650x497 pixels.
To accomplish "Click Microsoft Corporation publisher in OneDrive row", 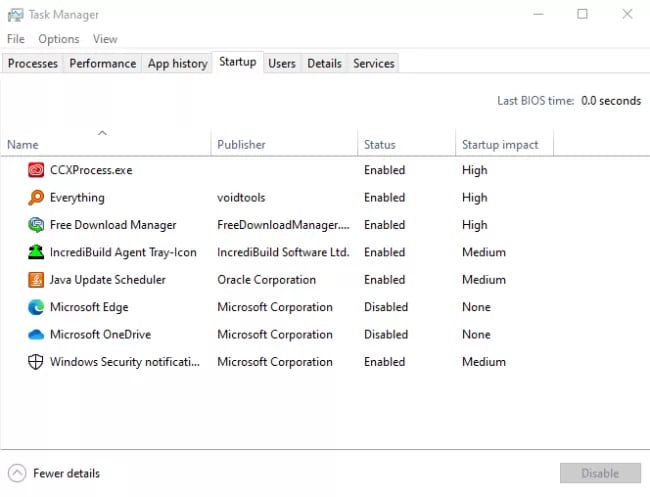I will [275, 334].
